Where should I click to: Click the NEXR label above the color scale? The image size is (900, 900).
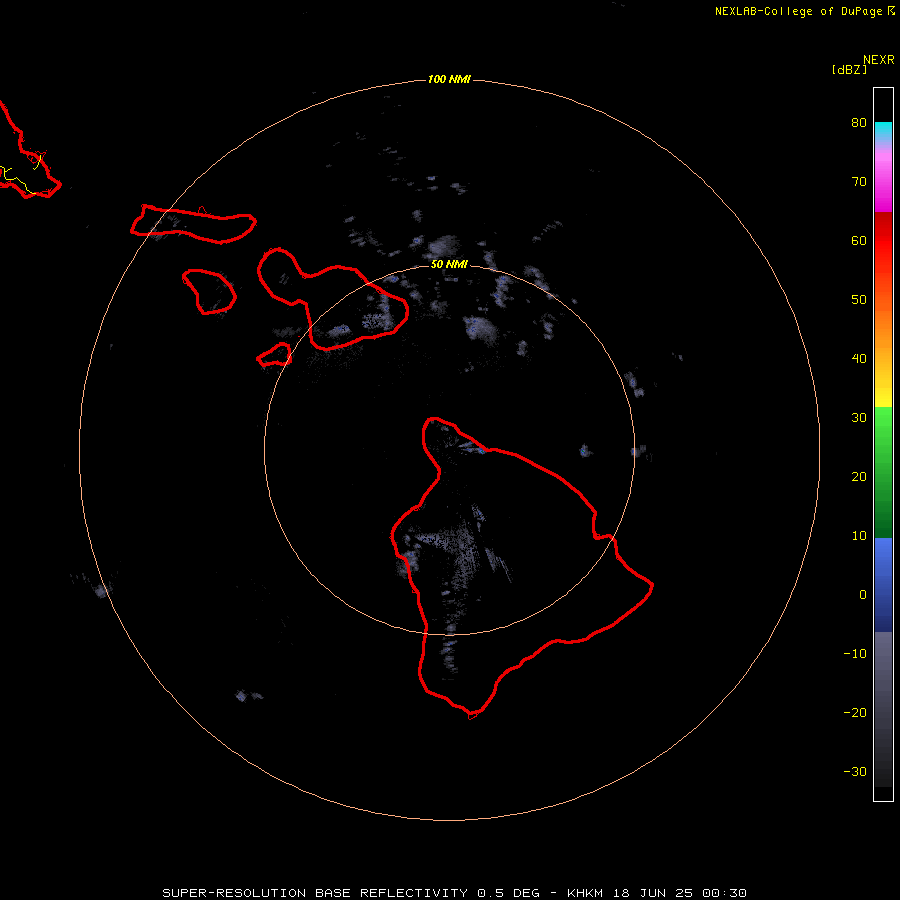879,60
